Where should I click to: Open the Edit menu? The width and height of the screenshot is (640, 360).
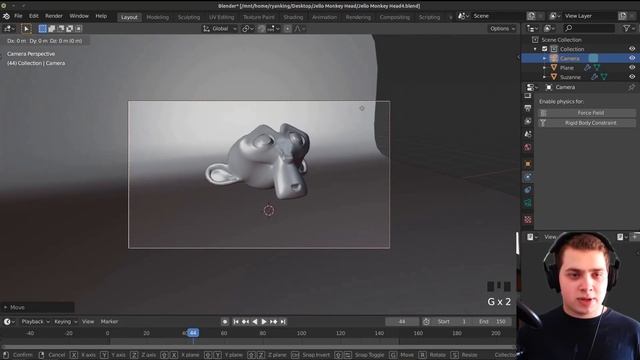[x=33, y=16]
